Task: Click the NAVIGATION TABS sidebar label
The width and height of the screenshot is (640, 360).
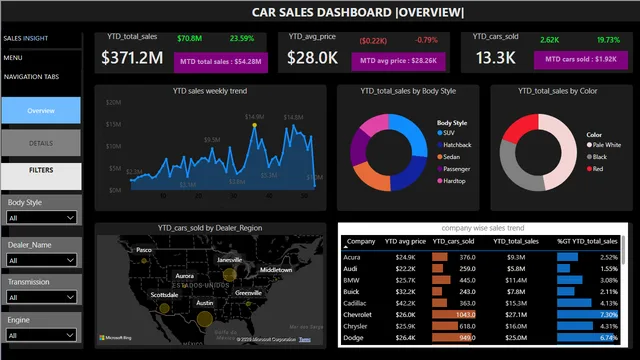Action: tap(31, 77)
